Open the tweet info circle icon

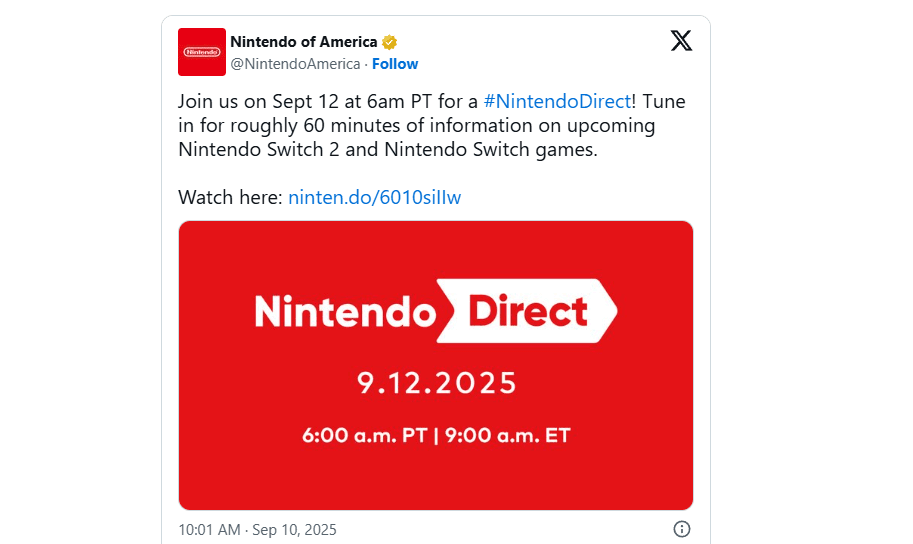point(682,529)
